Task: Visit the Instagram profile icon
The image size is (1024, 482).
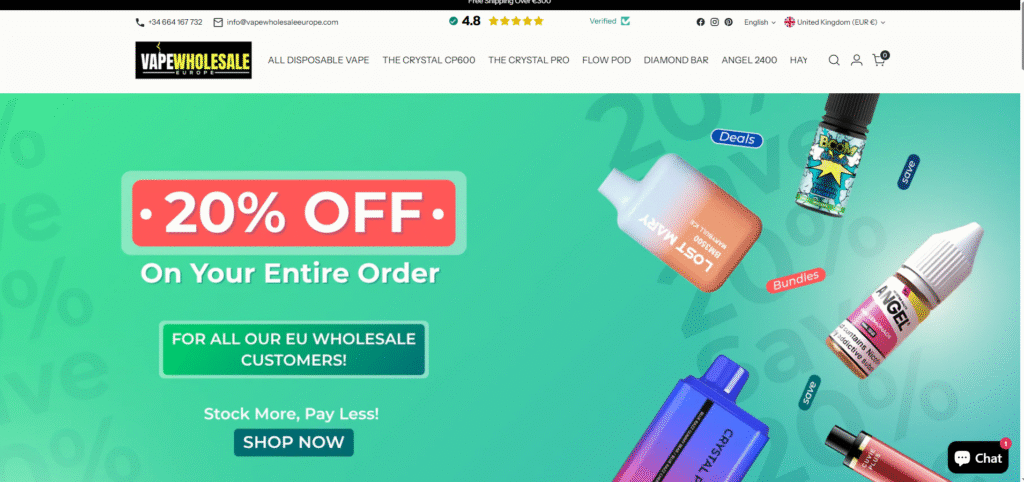Action: (714, 22)
